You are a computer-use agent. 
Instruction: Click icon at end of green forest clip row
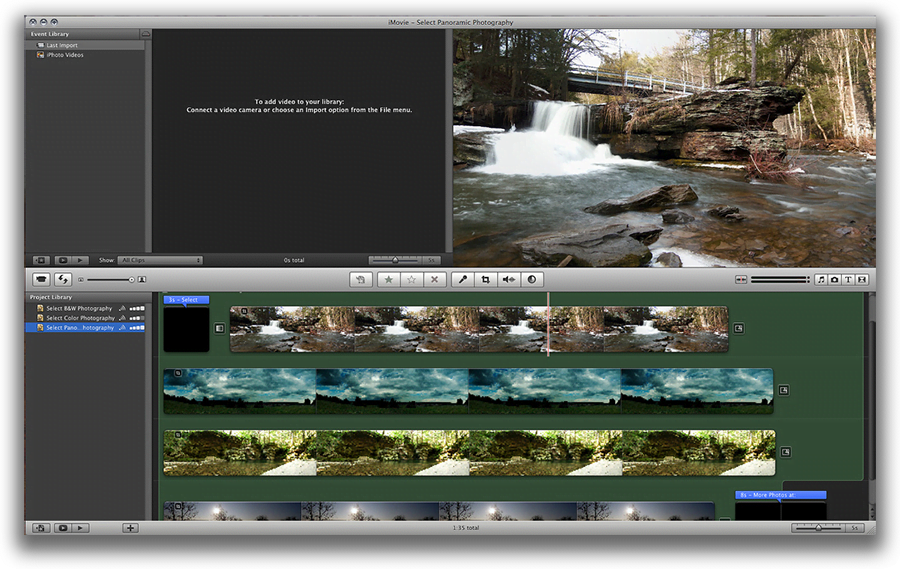click(x=785, y=452)
